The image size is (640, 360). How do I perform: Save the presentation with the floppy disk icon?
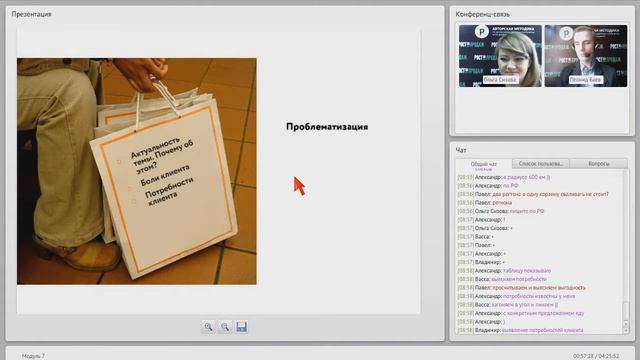pos(242,327)
